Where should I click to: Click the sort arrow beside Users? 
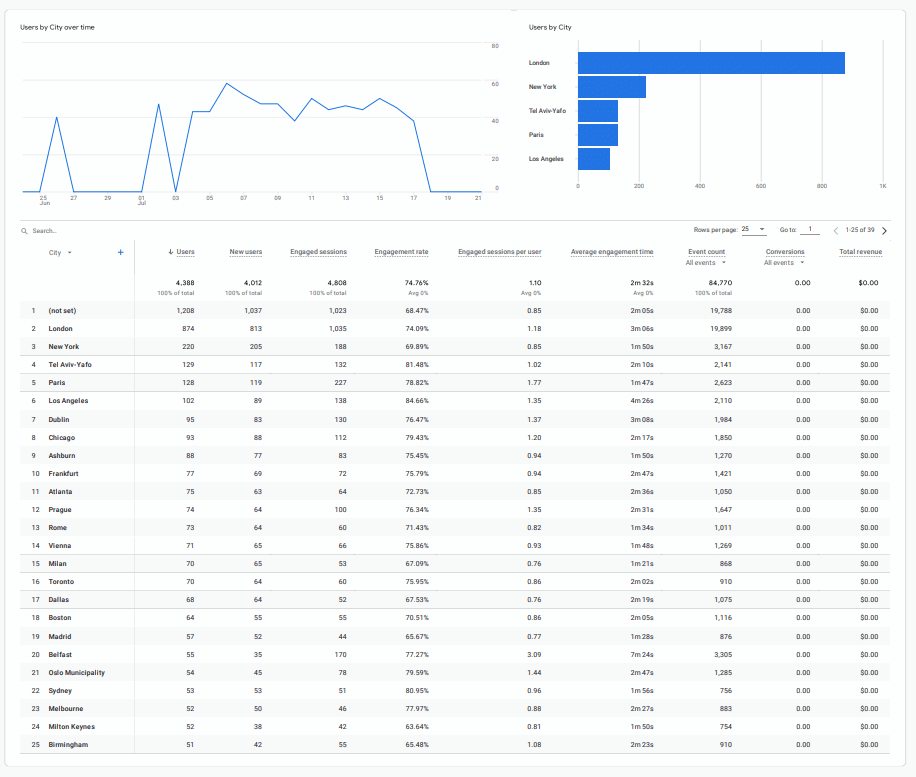point(171,252)
